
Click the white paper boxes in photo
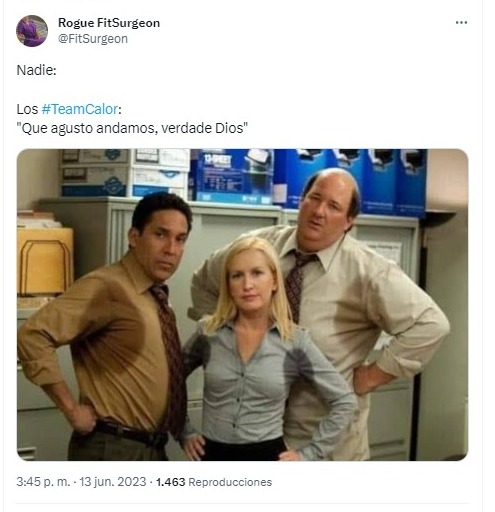125,173
